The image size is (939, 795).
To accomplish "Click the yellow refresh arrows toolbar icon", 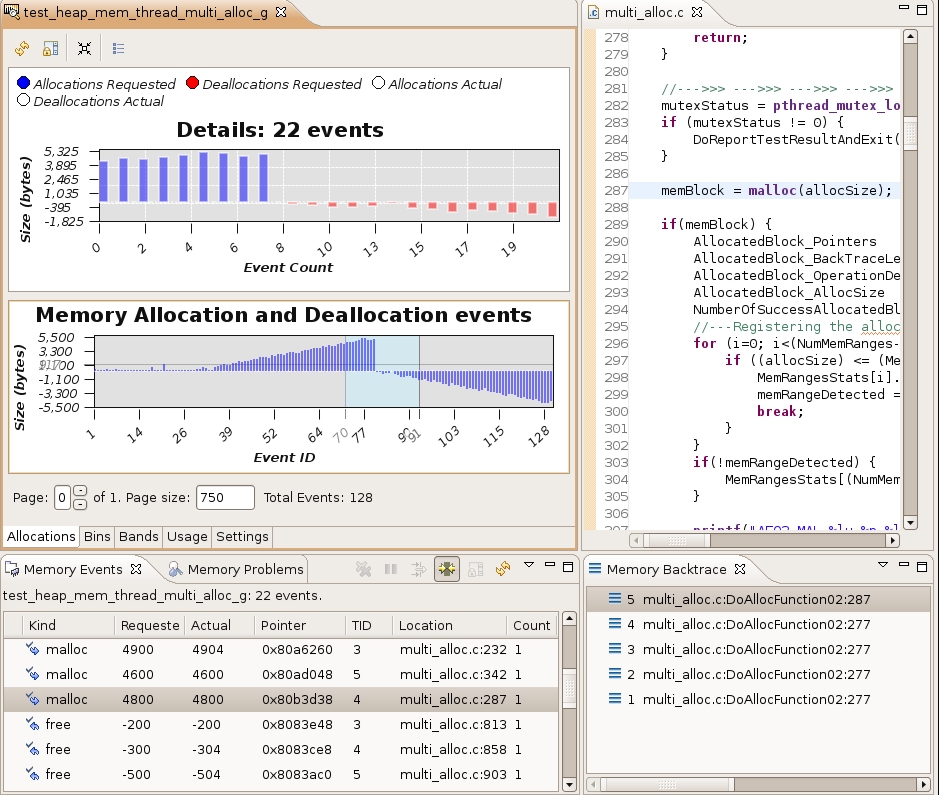I will click(22, 48).
